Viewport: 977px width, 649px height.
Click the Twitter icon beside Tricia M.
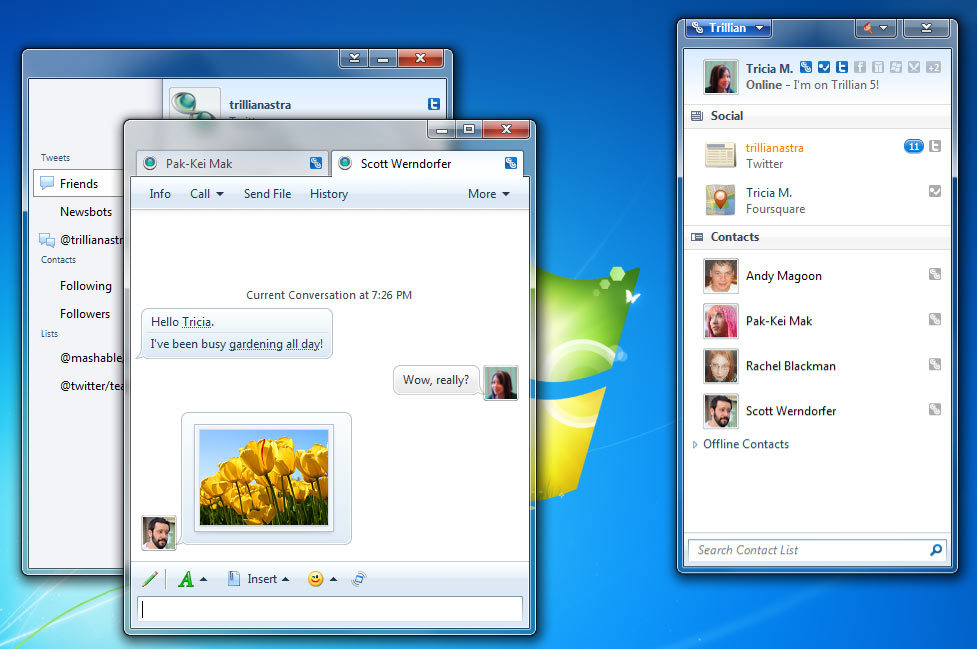click(842, 68)
